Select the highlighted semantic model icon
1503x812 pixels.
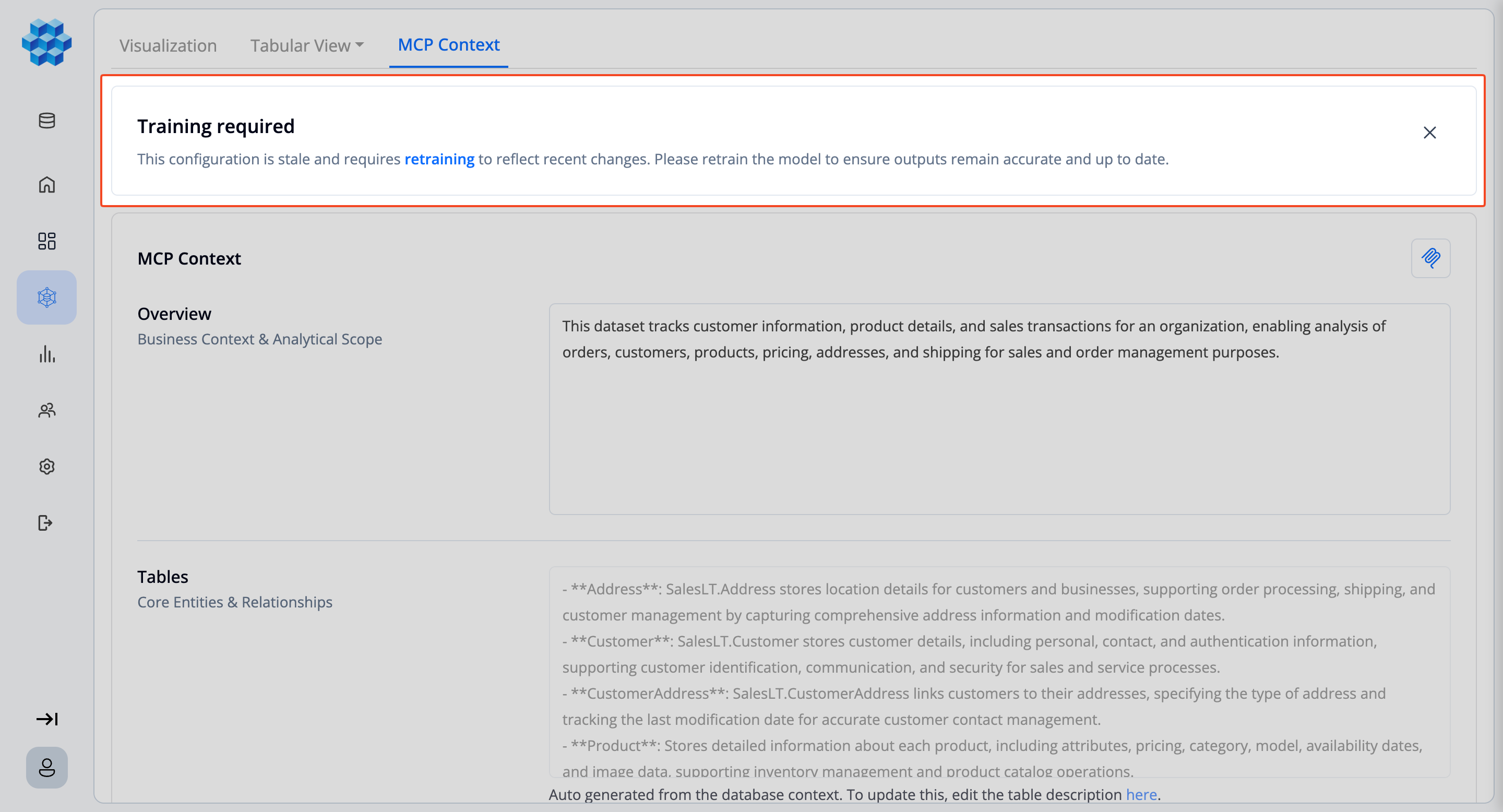click(46, 297)
